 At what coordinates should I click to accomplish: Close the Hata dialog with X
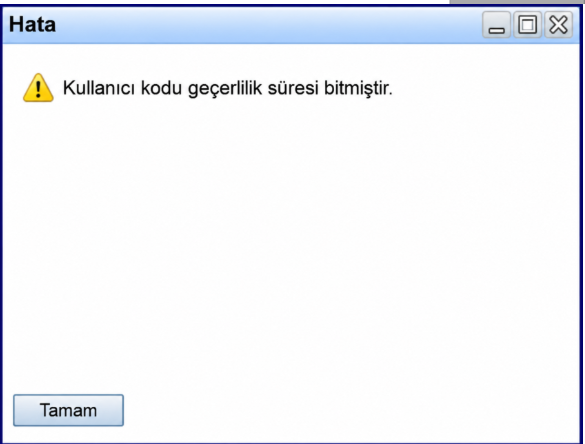pyautogui.click(x=558, y=25)
